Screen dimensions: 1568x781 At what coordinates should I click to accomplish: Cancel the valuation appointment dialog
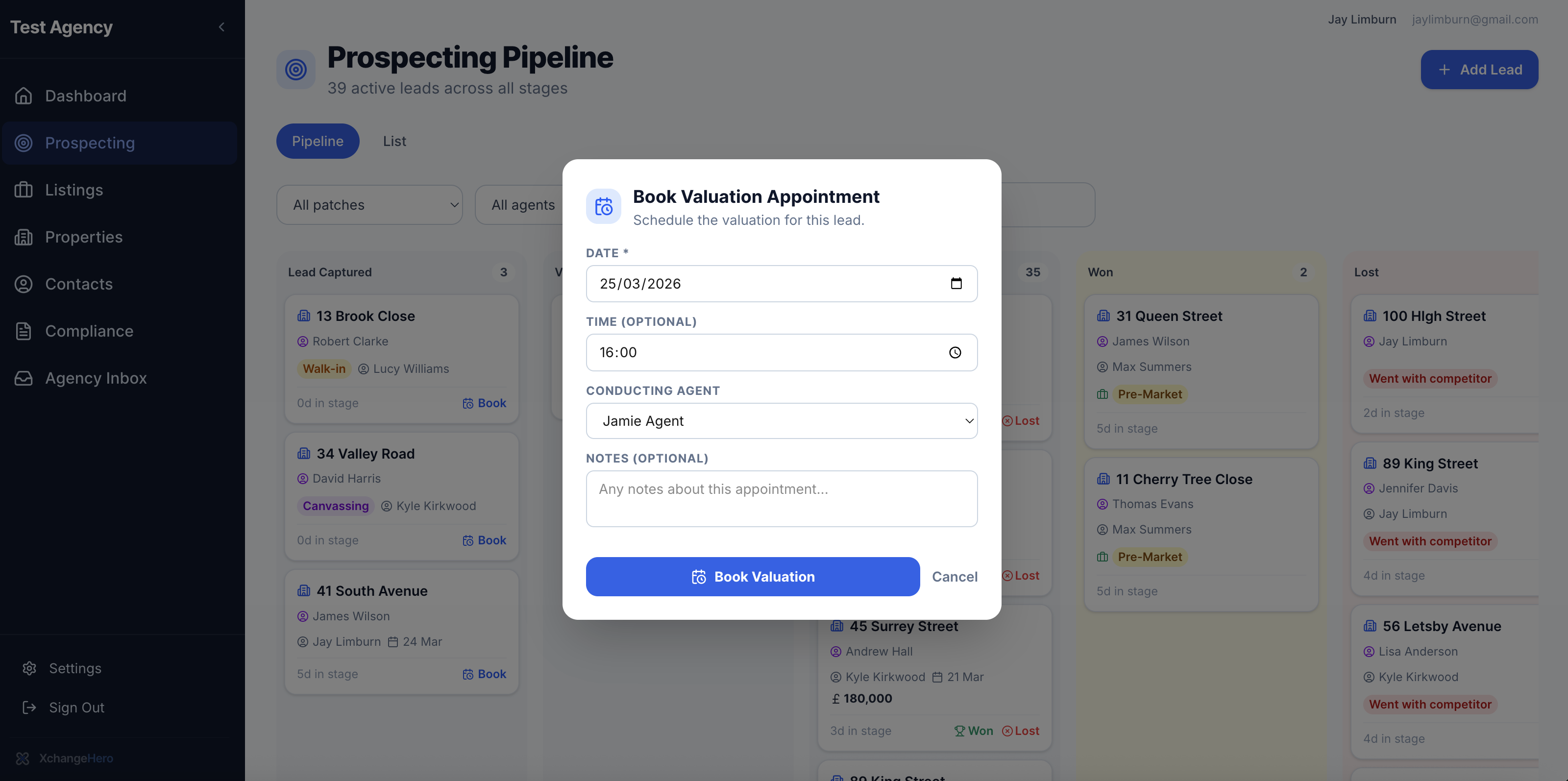click(x=954, y=577)
